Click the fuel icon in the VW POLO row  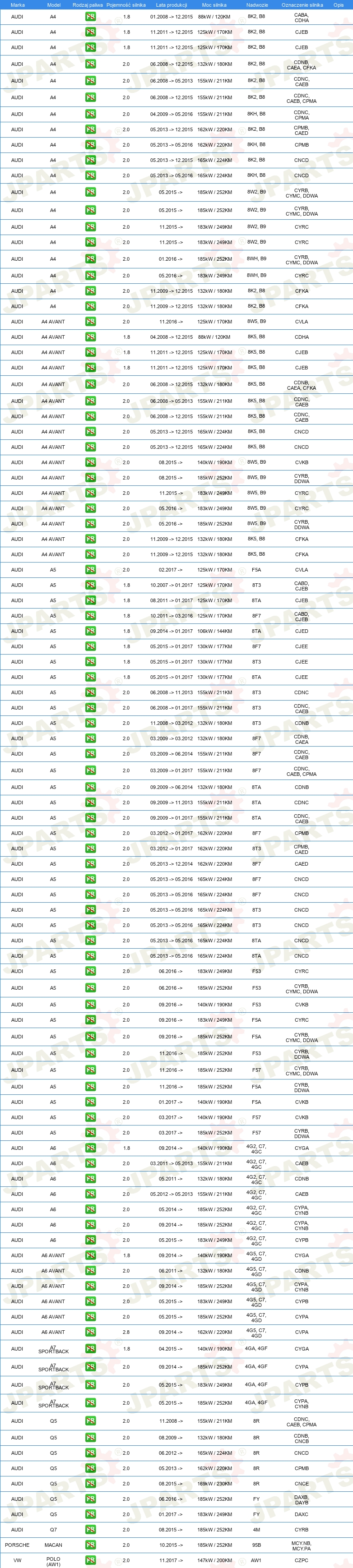[90, 1560]
